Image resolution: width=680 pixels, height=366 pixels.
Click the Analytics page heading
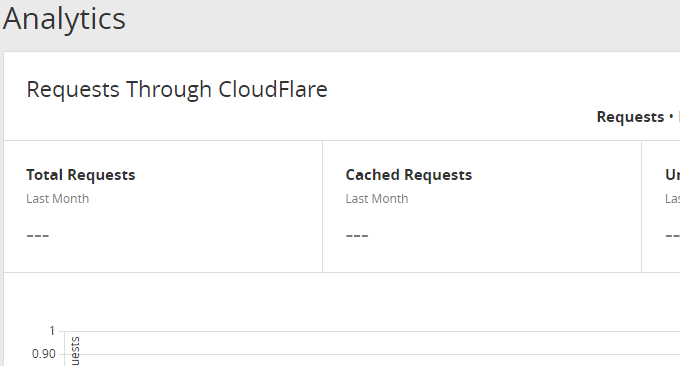pyautogui.click(x=64, y=20)
